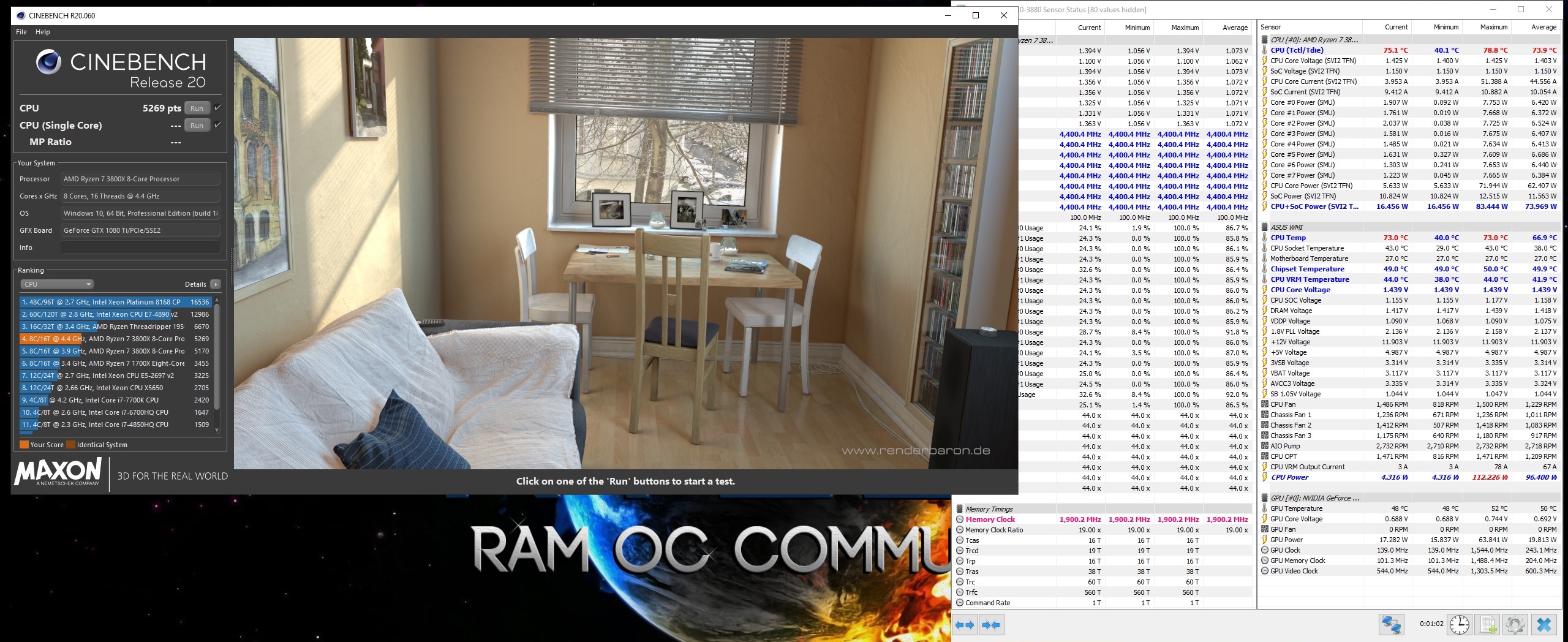
Task: Click the expand layout arrows icon in HWiNFO
Action: tap(965, 625)
